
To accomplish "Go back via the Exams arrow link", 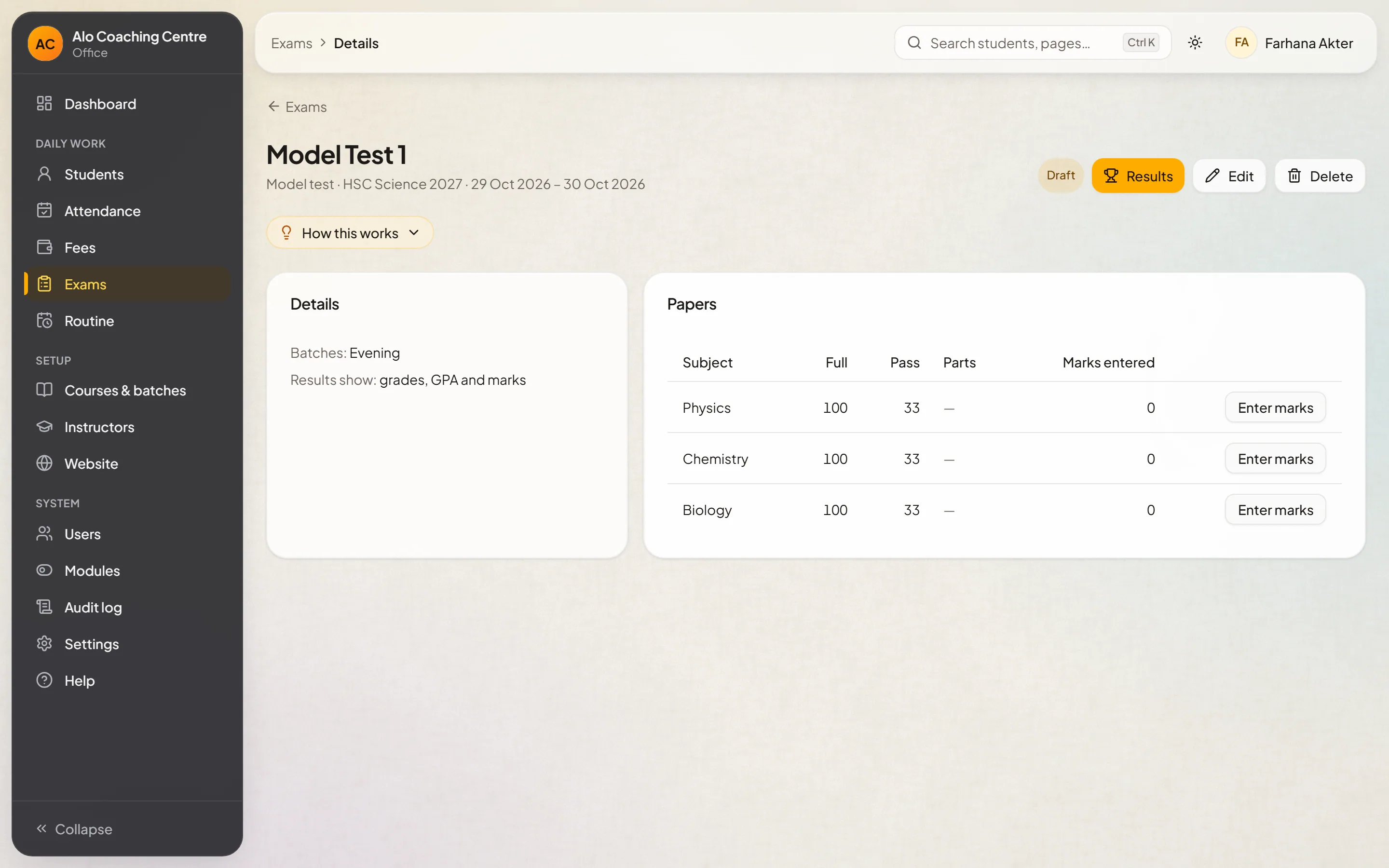I will click(x=297, y=107).
